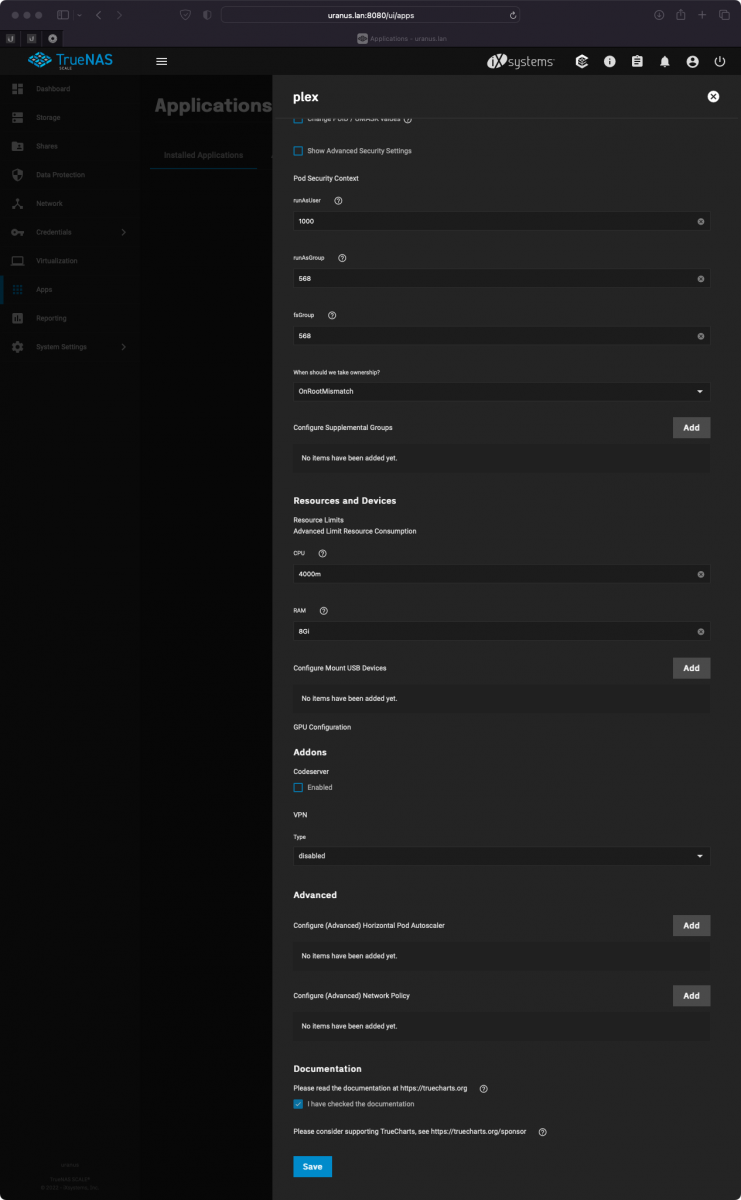Click the iXsystems logo
Image resolution: width=741 pixels, height=1200 pixels.
pos(520,61)
